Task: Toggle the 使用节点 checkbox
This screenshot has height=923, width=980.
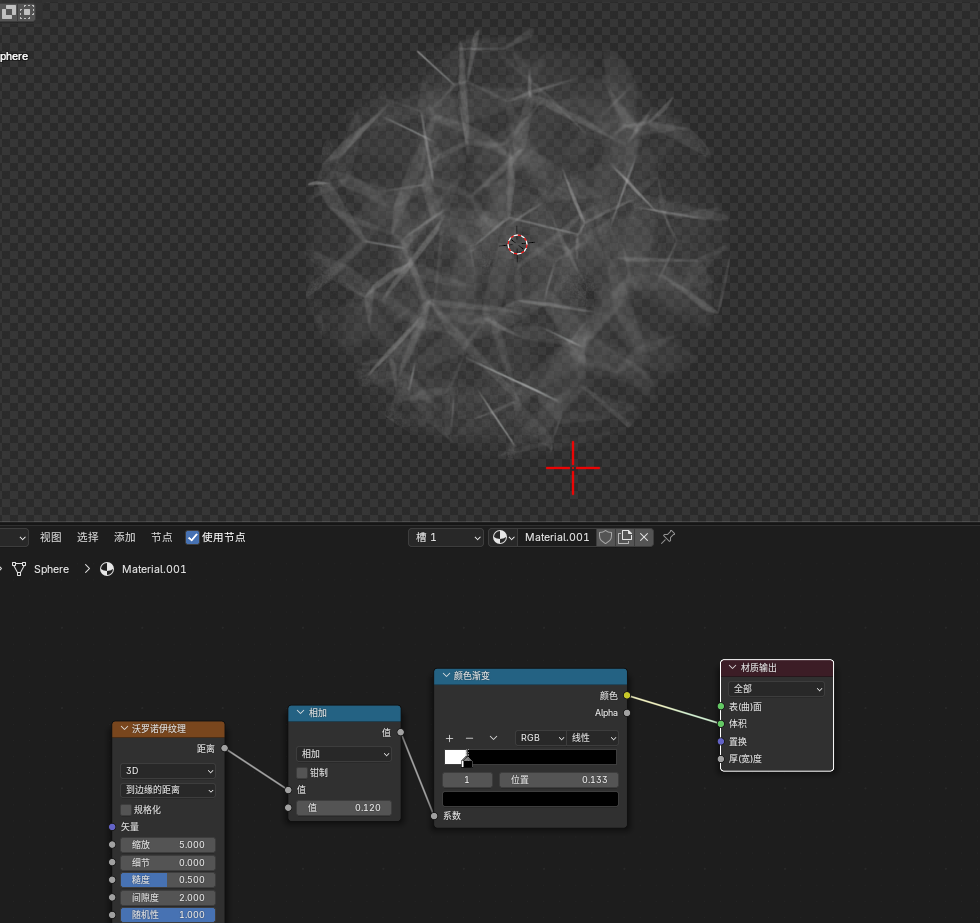Action: [192, 537]
